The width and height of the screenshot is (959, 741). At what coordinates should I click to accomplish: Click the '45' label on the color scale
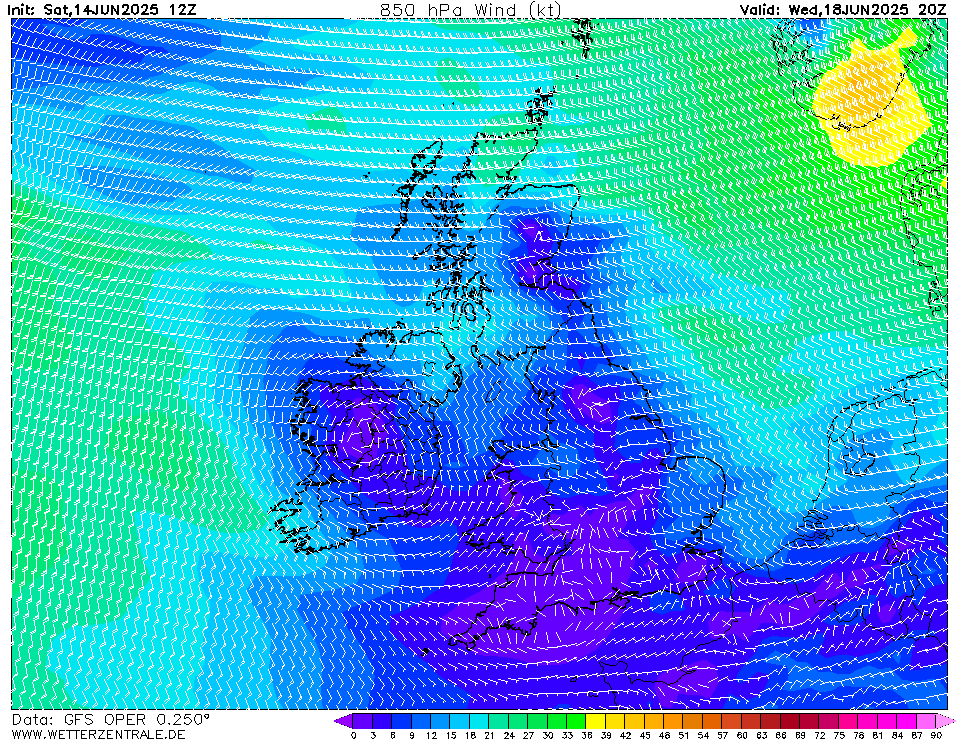pyautogui.click(x=645, y=735)
